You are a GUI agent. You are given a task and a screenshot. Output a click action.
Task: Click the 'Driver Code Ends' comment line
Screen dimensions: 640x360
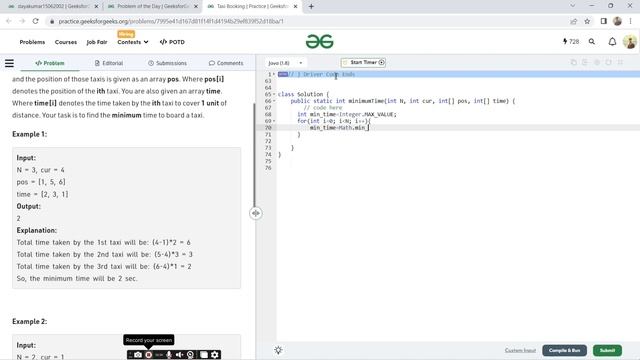click(x=322, y=74)
